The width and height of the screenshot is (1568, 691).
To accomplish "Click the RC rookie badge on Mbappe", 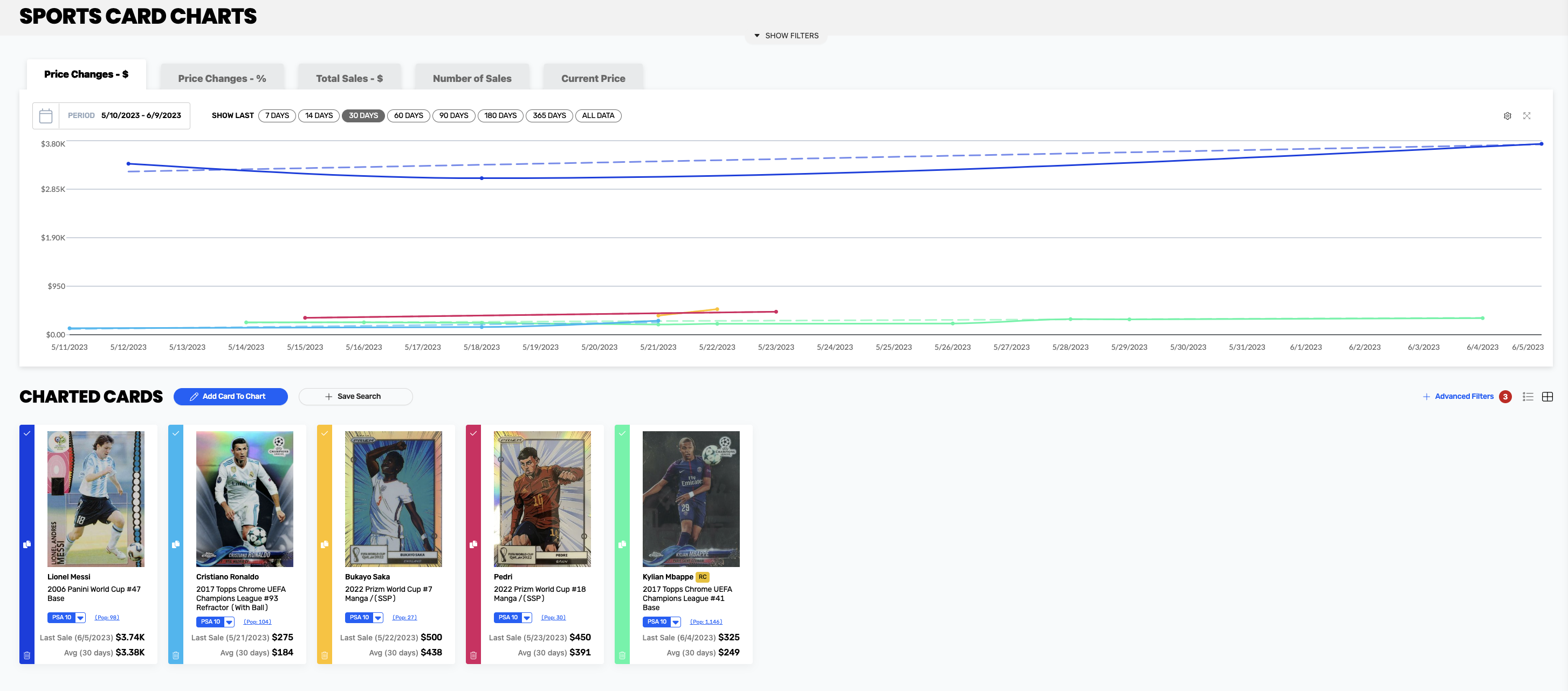I will (x=703, y=577).
